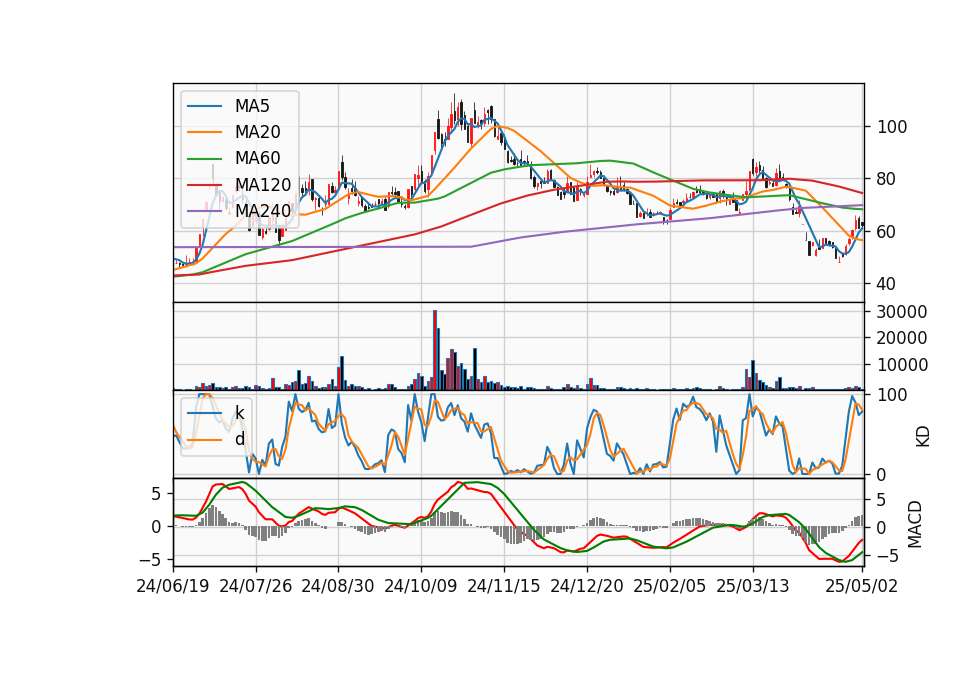Viewport: 960px width, 690px height.
Task: Click the MA60 legend label
Action: click(x=257, y=158)
